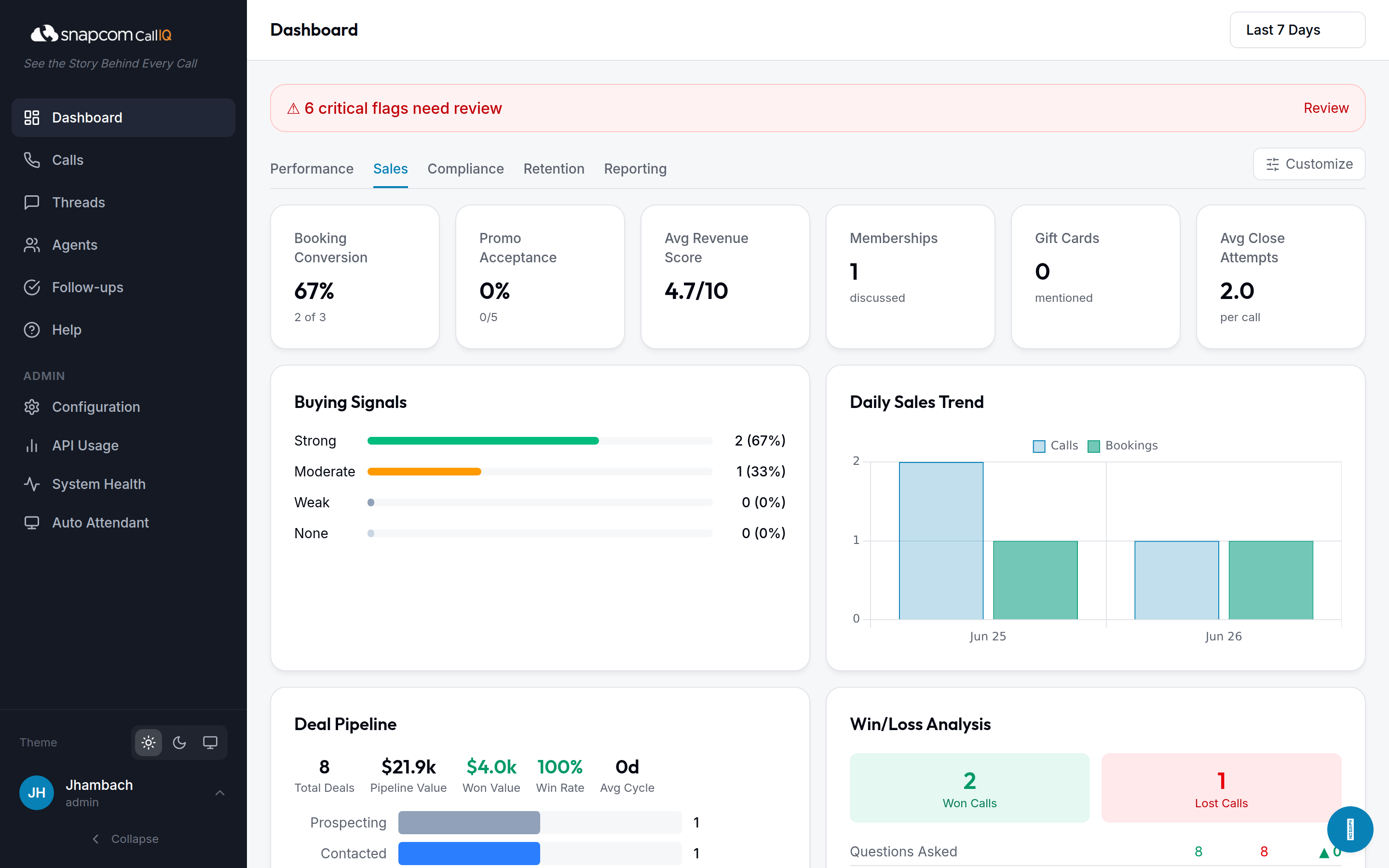Click the Contacted pipeline blue bar
The height and width of the screenshot is (868, 1389).
(469, 854)
